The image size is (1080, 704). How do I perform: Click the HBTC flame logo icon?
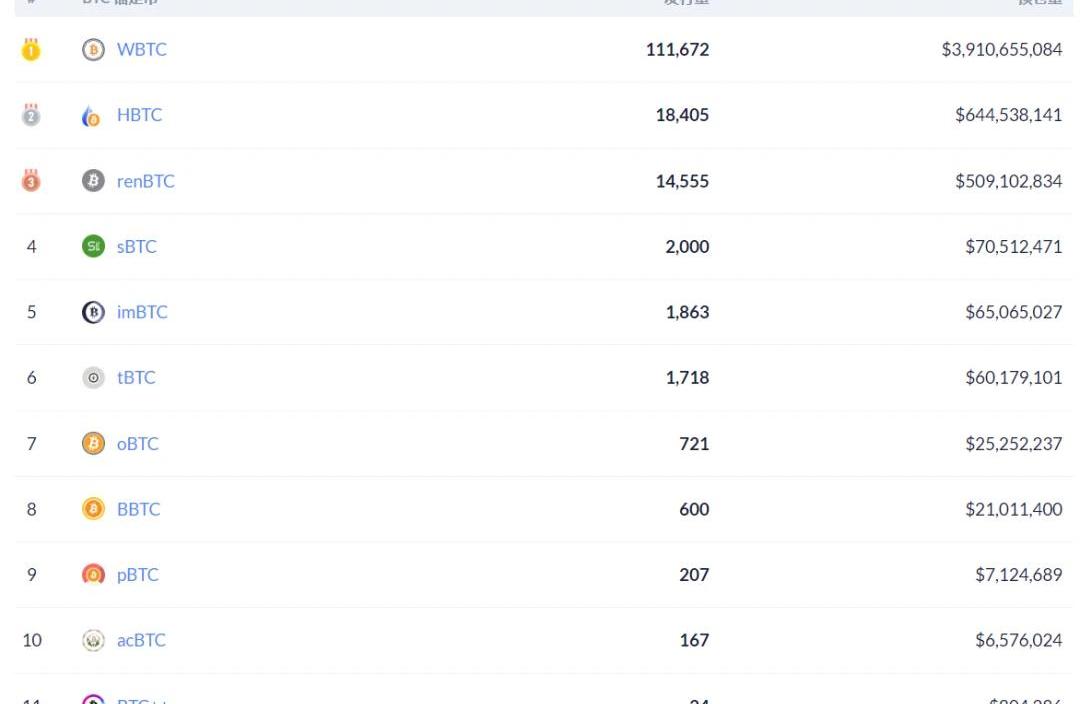91,116
